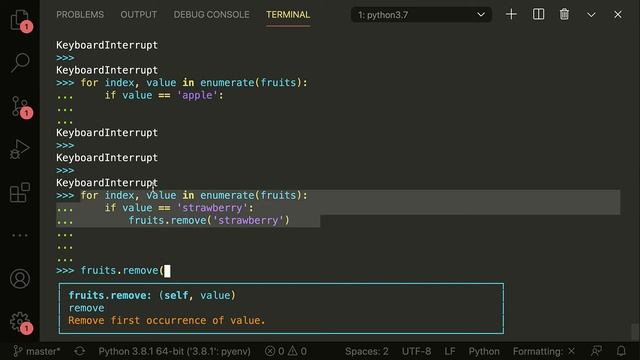Screen dimensions: 640x360
Task: Click the scrollbar thumb of terminal
Action: [x=635, y=332]
